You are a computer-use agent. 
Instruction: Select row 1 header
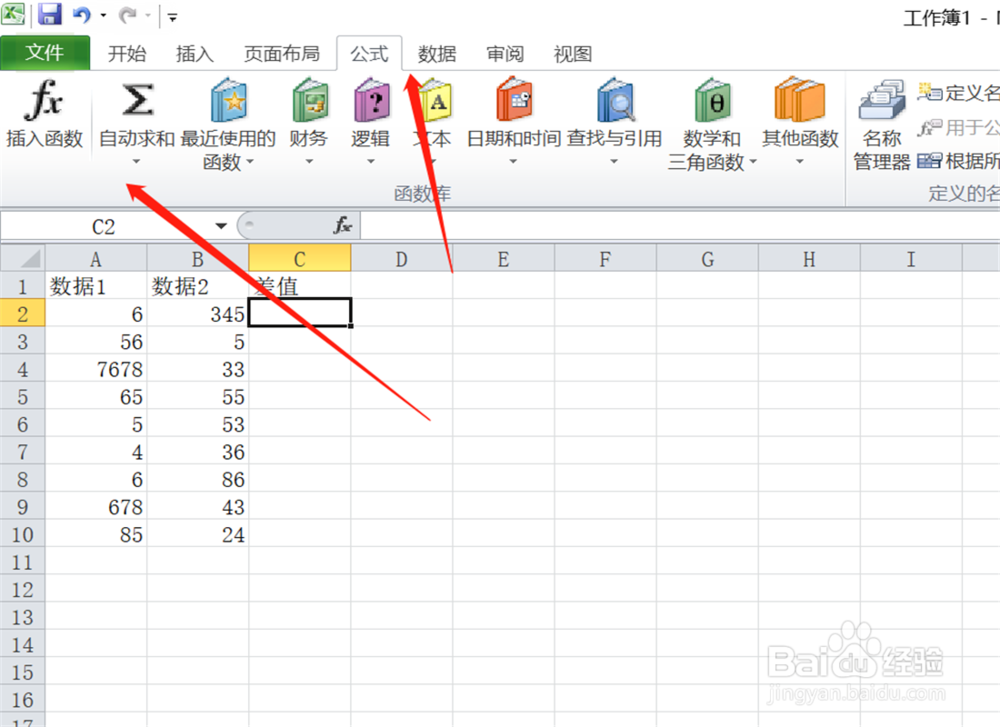[22, 286]
